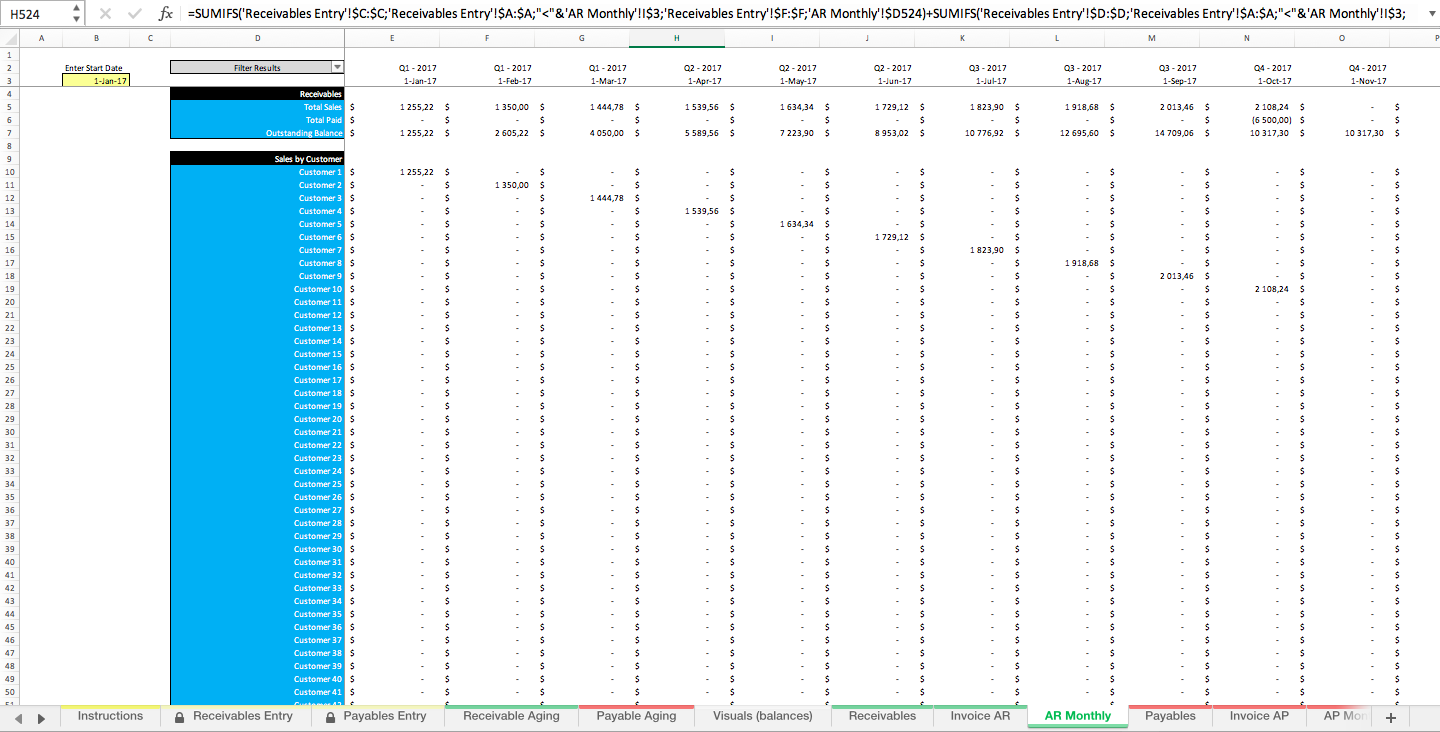
Task: Click the Sales by Customer header cell
Action: coord(257,159)
